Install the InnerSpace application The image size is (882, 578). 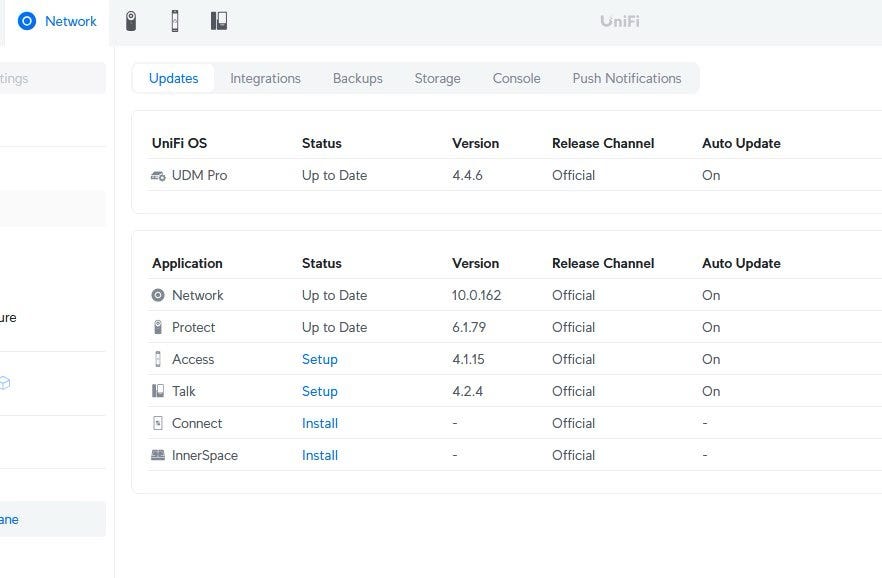pyautogui.click(x=320, y=456)
